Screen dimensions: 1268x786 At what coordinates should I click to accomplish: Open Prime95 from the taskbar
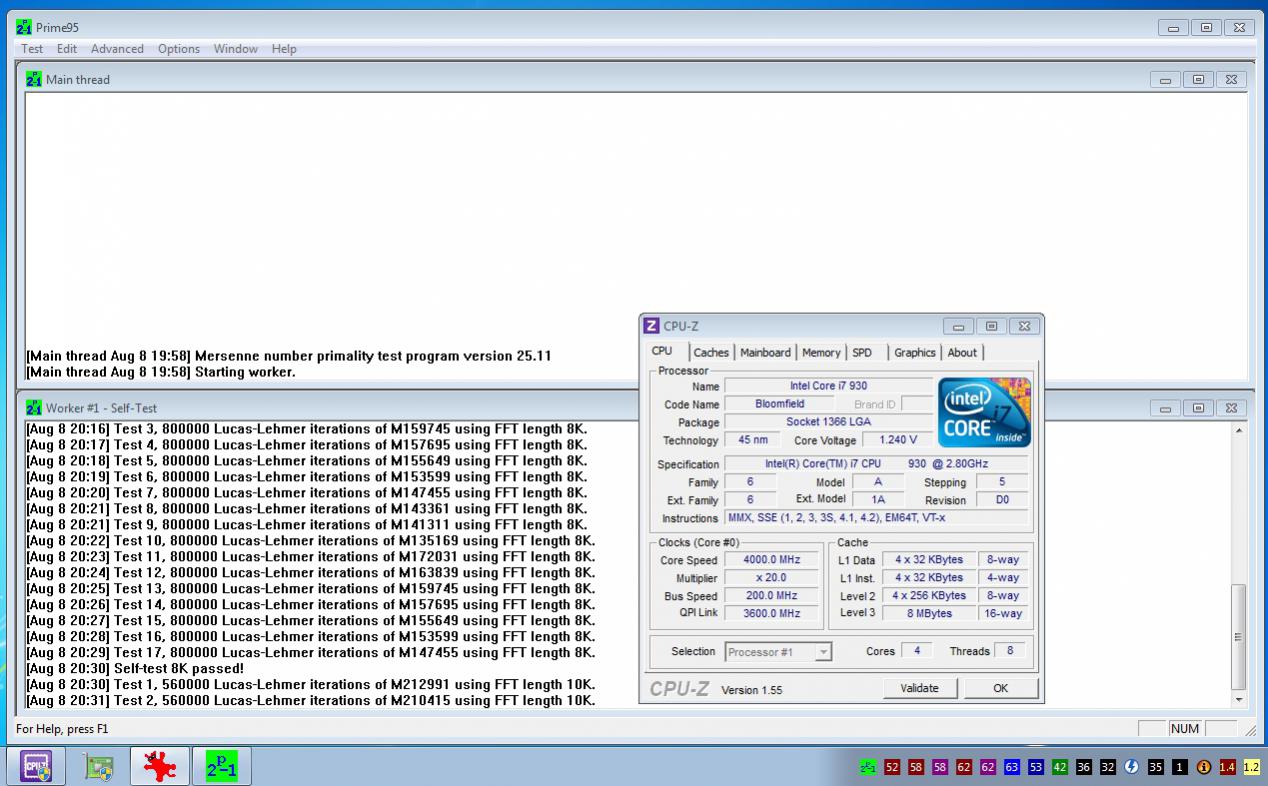[221, 767]
